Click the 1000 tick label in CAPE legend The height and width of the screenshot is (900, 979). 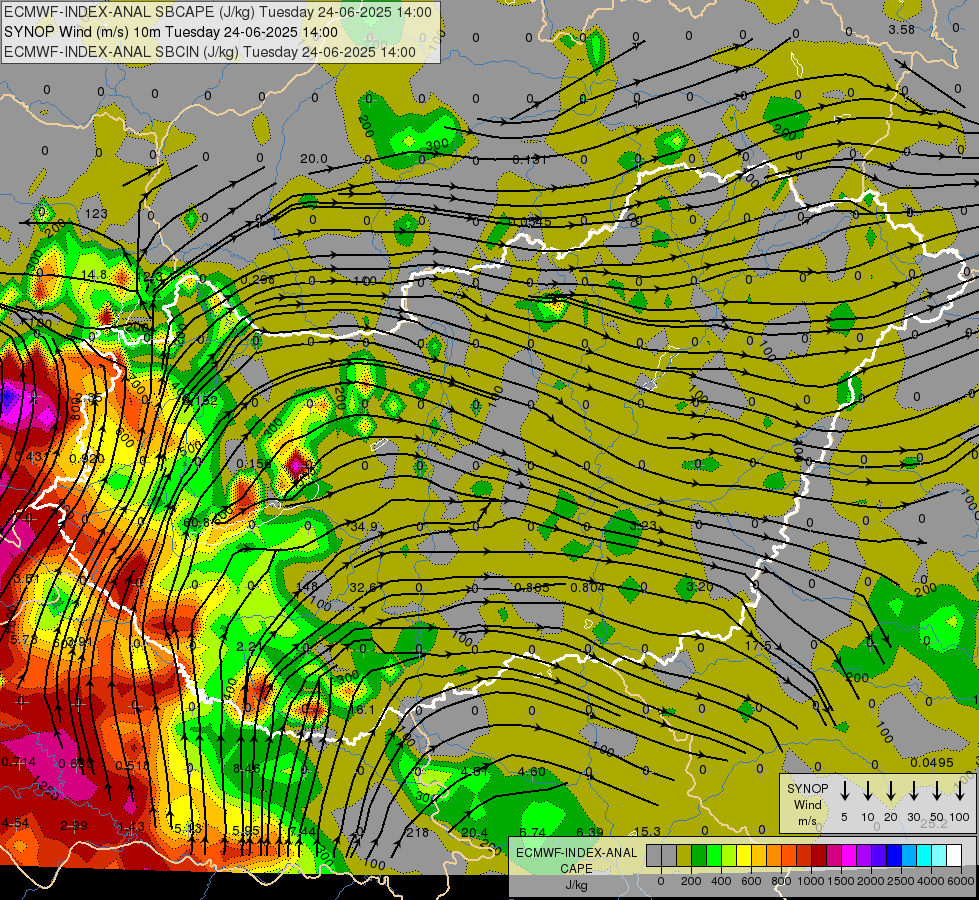(811, 881)
